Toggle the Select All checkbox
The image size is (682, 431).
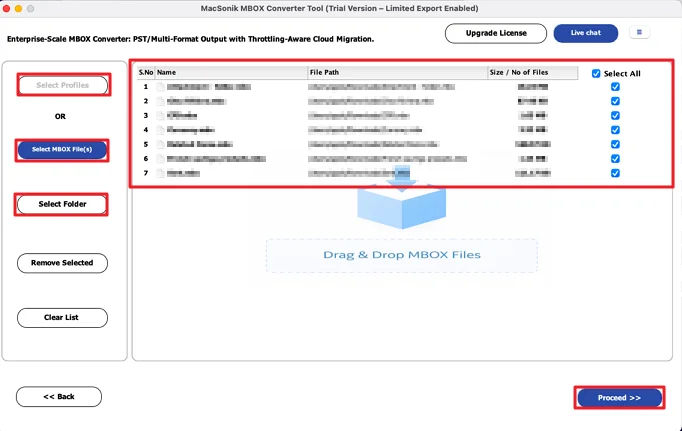pos(596,74)
